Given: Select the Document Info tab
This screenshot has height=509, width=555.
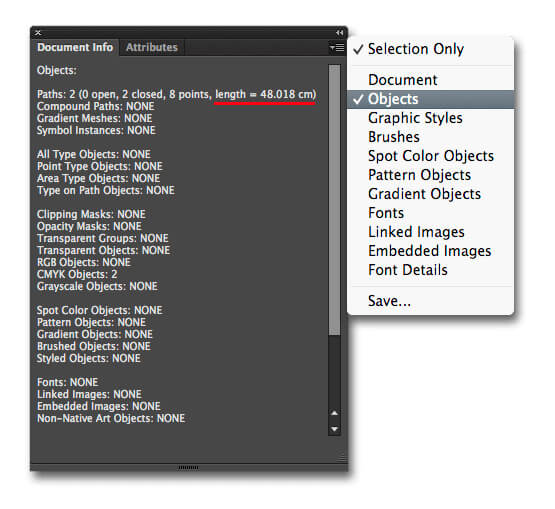Looking at the screenshot, I should (x=75, y=47).
